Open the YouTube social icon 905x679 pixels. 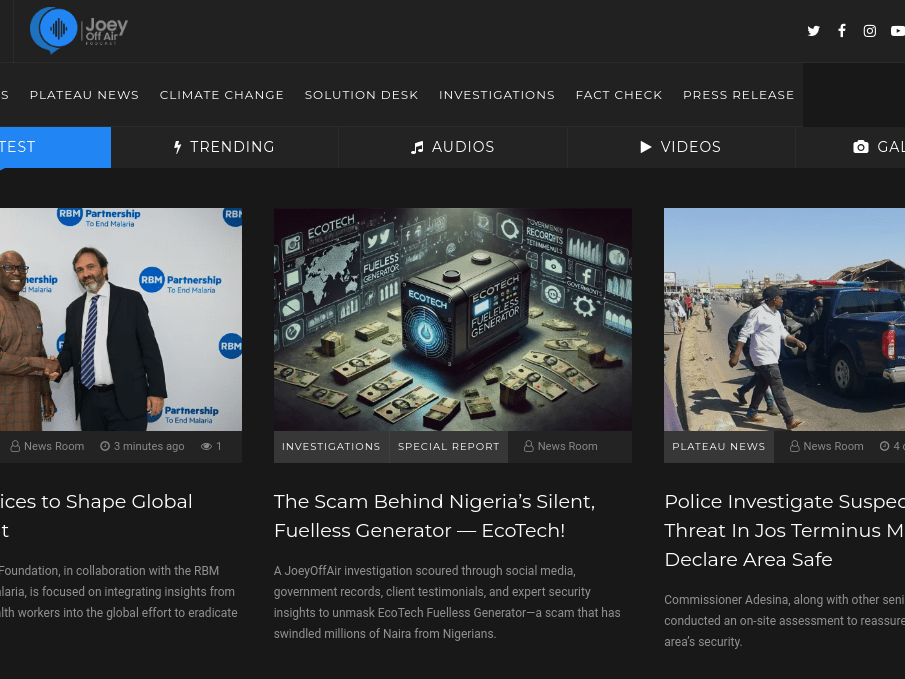coord(898,31)
